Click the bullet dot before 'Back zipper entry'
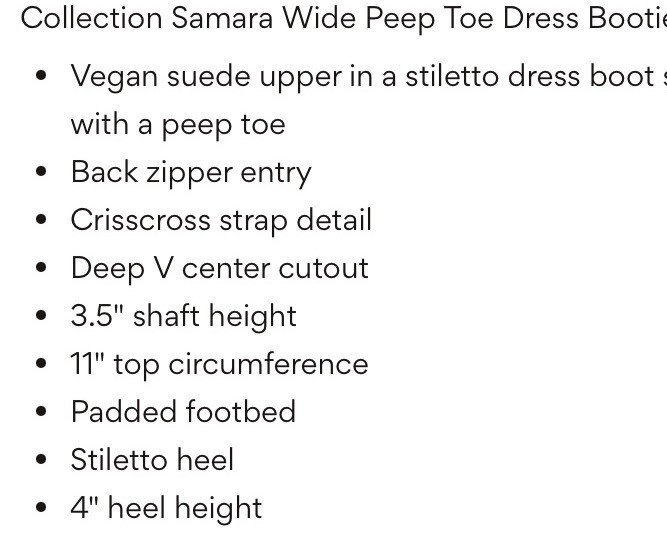Screen dimensions: 667x546 41,172
